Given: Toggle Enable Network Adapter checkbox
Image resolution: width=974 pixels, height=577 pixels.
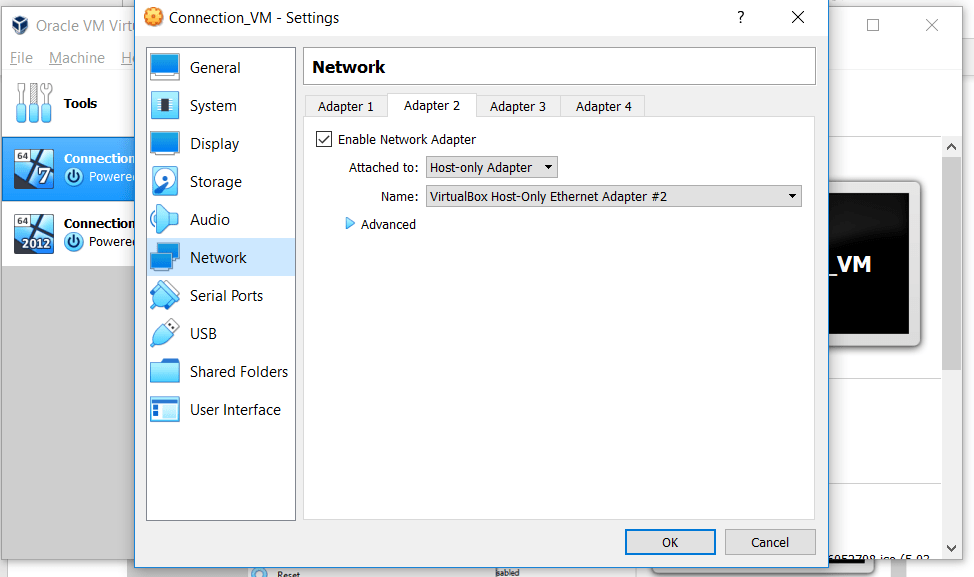Looking at the screenshot, I should (x=324, y=139).
